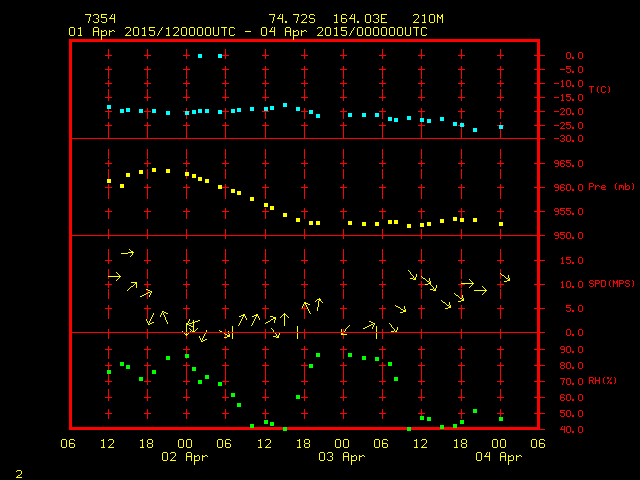Image resolution: width=640 pixels, height=480 pixels.
Task: Click the 960.0 pressure axis label
Action: click(569, 188)
